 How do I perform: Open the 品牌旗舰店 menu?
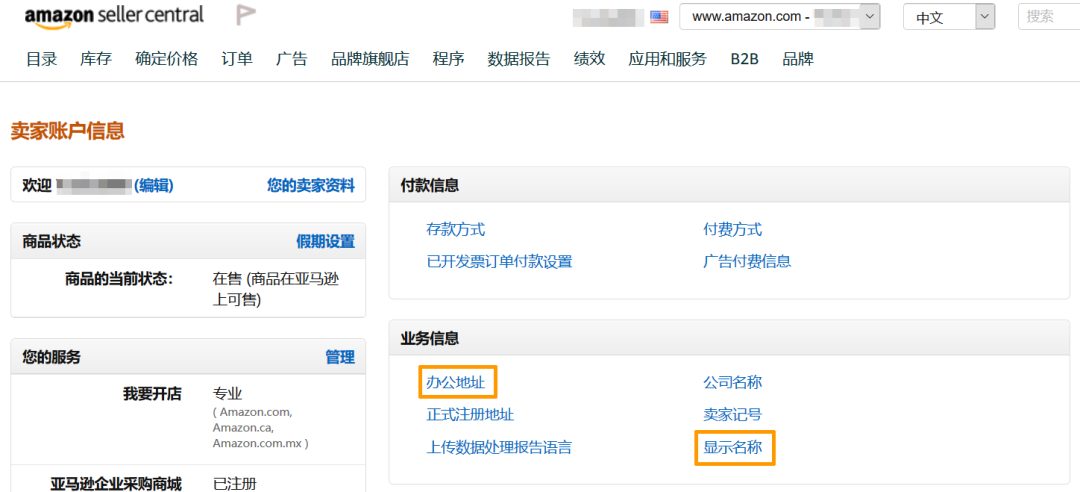(370, 59)
